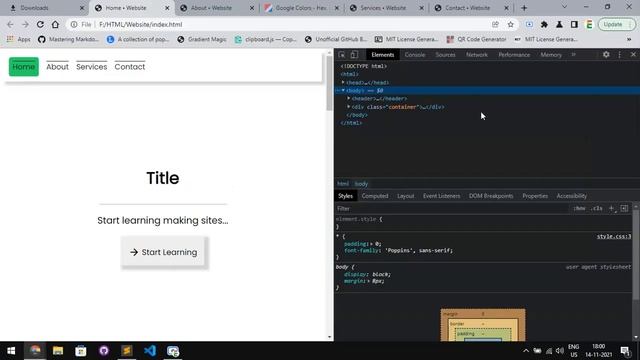This screenshot has width=640, height=360.
Task: Click the share page icon in address bar
Action: [496, 24]
